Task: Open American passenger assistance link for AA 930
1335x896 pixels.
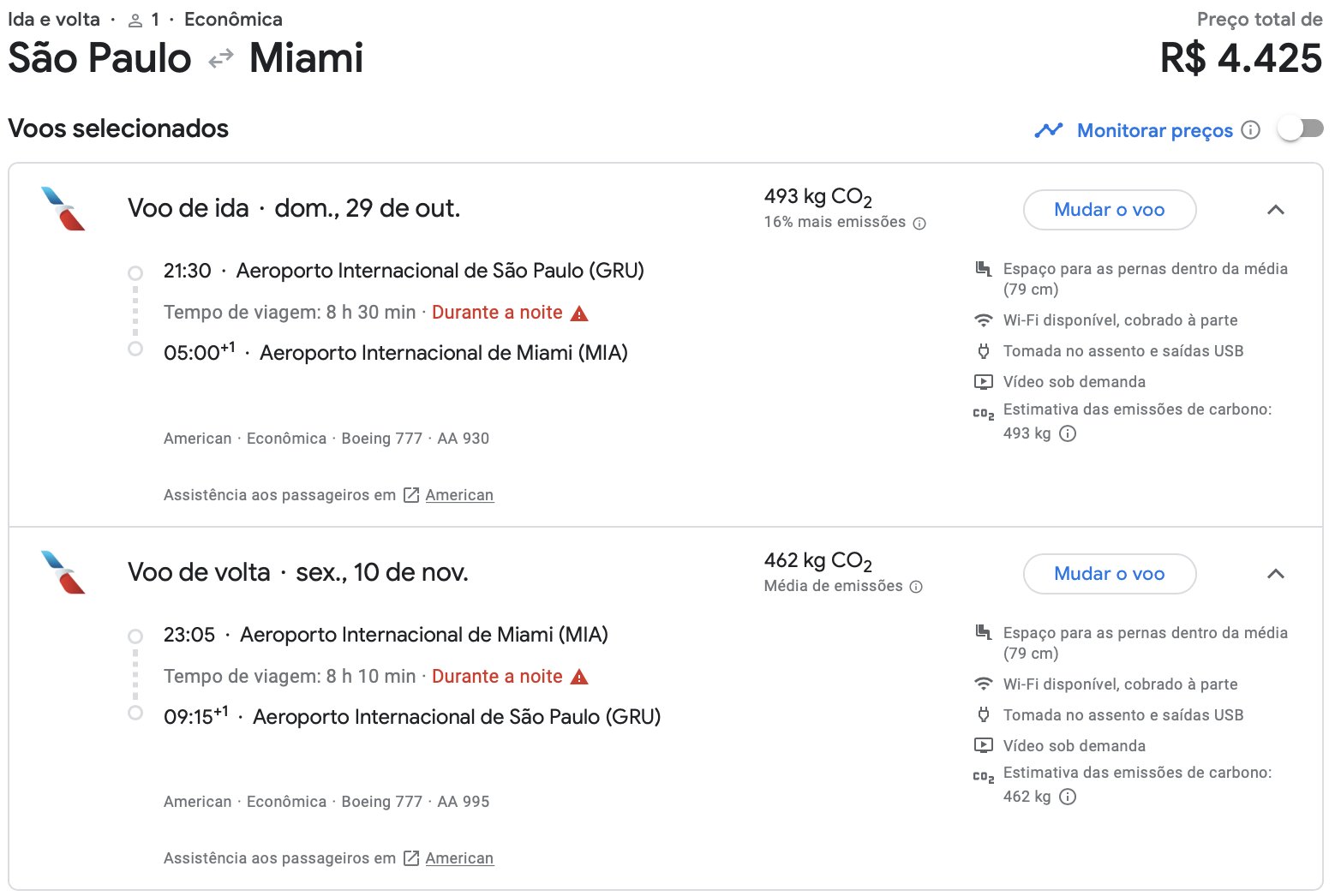Action: coord(459,495)
